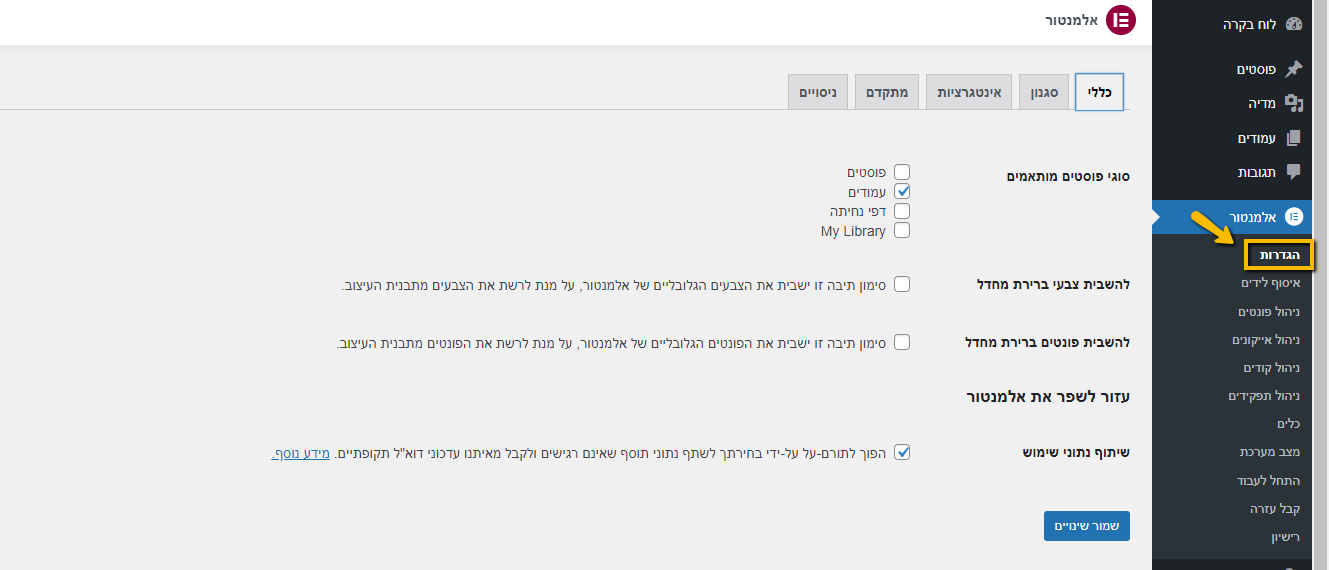Viewport: 1329px width, 570px height.
Task: Click the Media library icon
Action: pyautogui.click(x=1294, y=103)
